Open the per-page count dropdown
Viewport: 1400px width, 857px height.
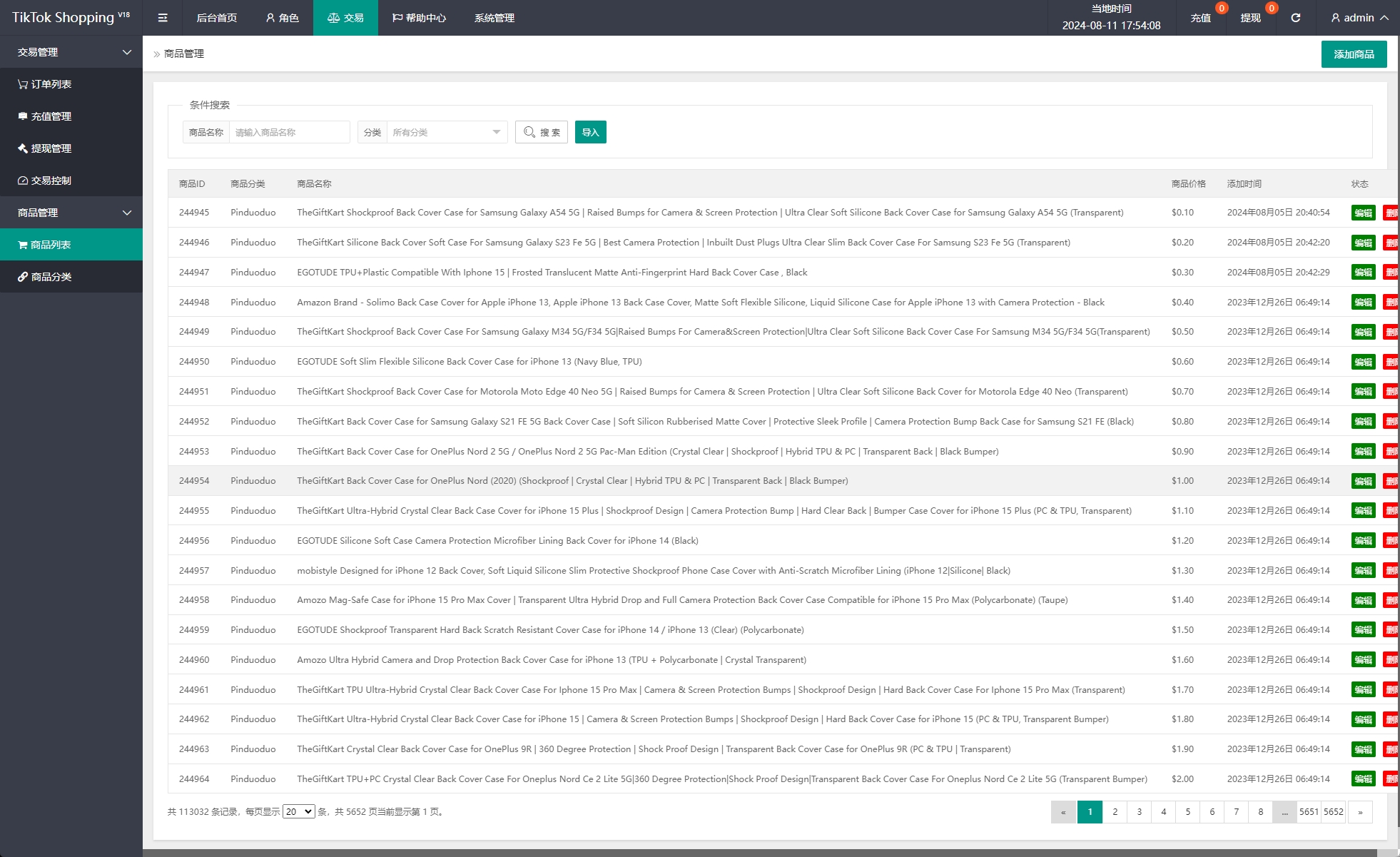[299, 811]
